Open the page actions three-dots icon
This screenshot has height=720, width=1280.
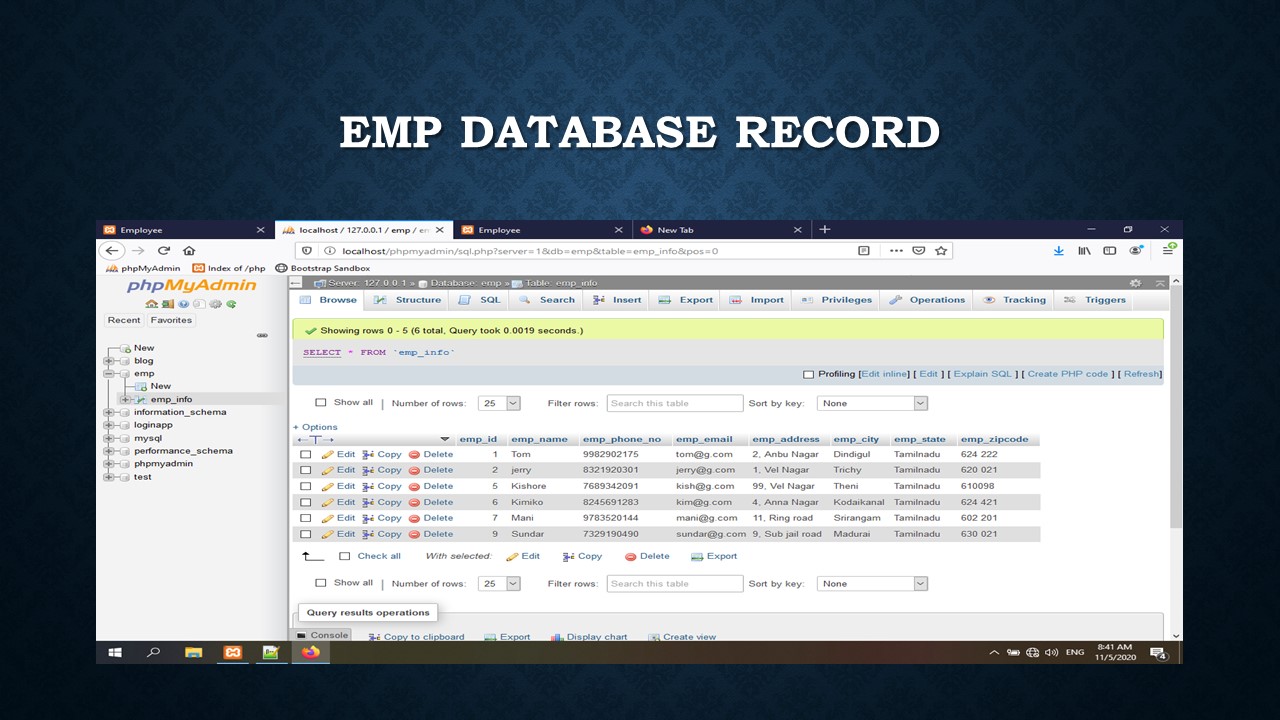pyautogui.click(x=896, y=251)
